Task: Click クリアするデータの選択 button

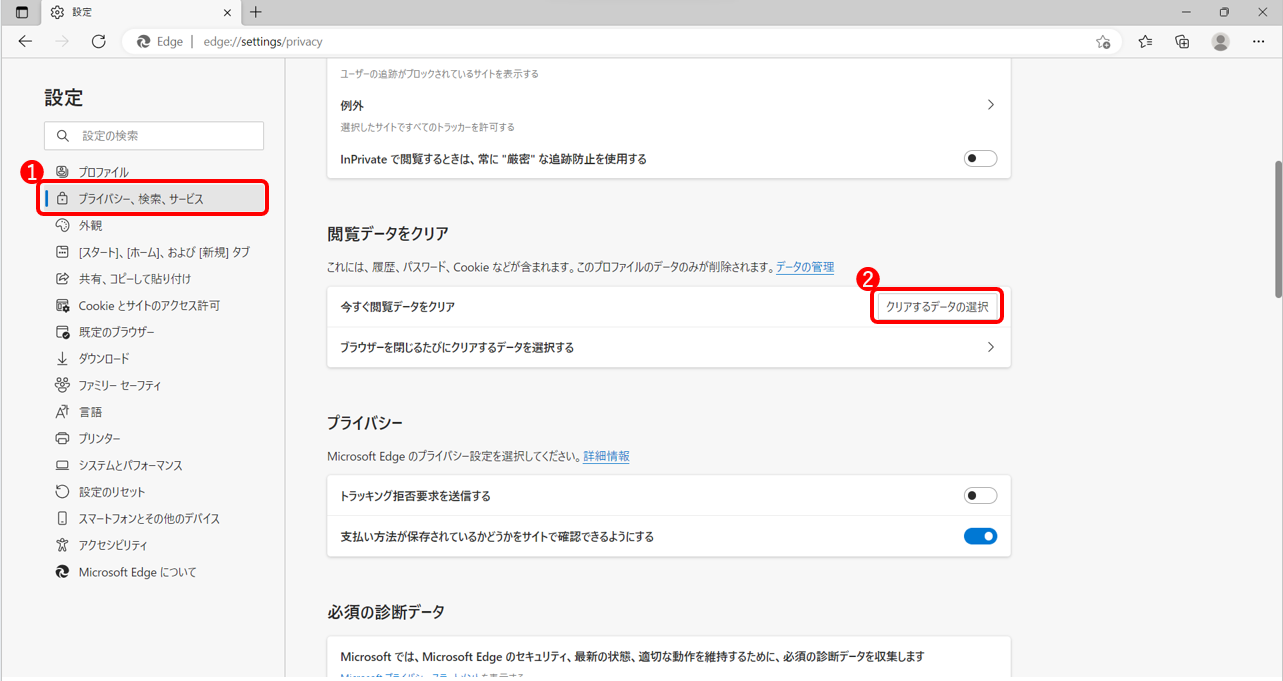Action: click(937, 307)
